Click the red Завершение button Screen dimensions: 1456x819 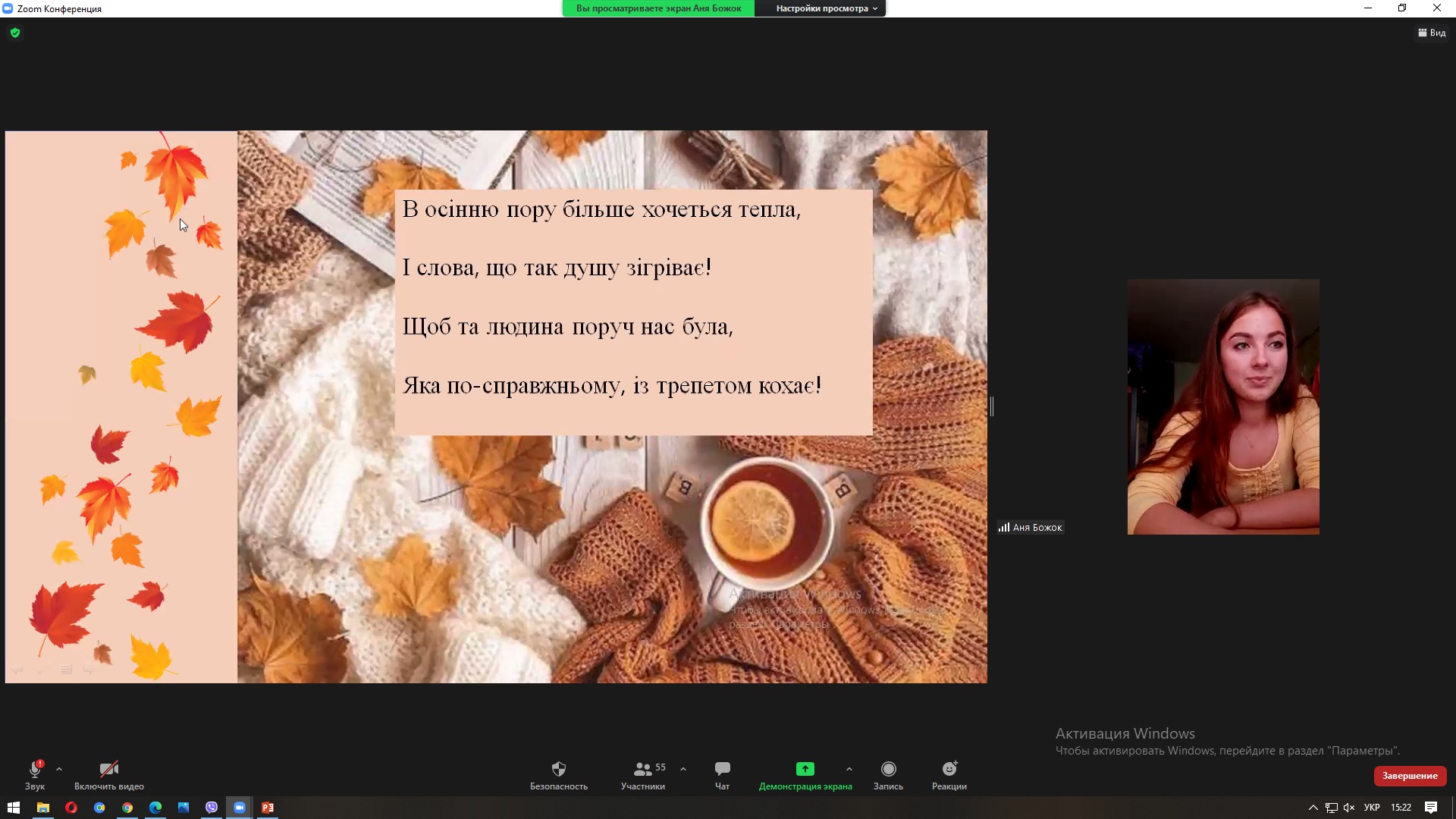(1410, 776)
